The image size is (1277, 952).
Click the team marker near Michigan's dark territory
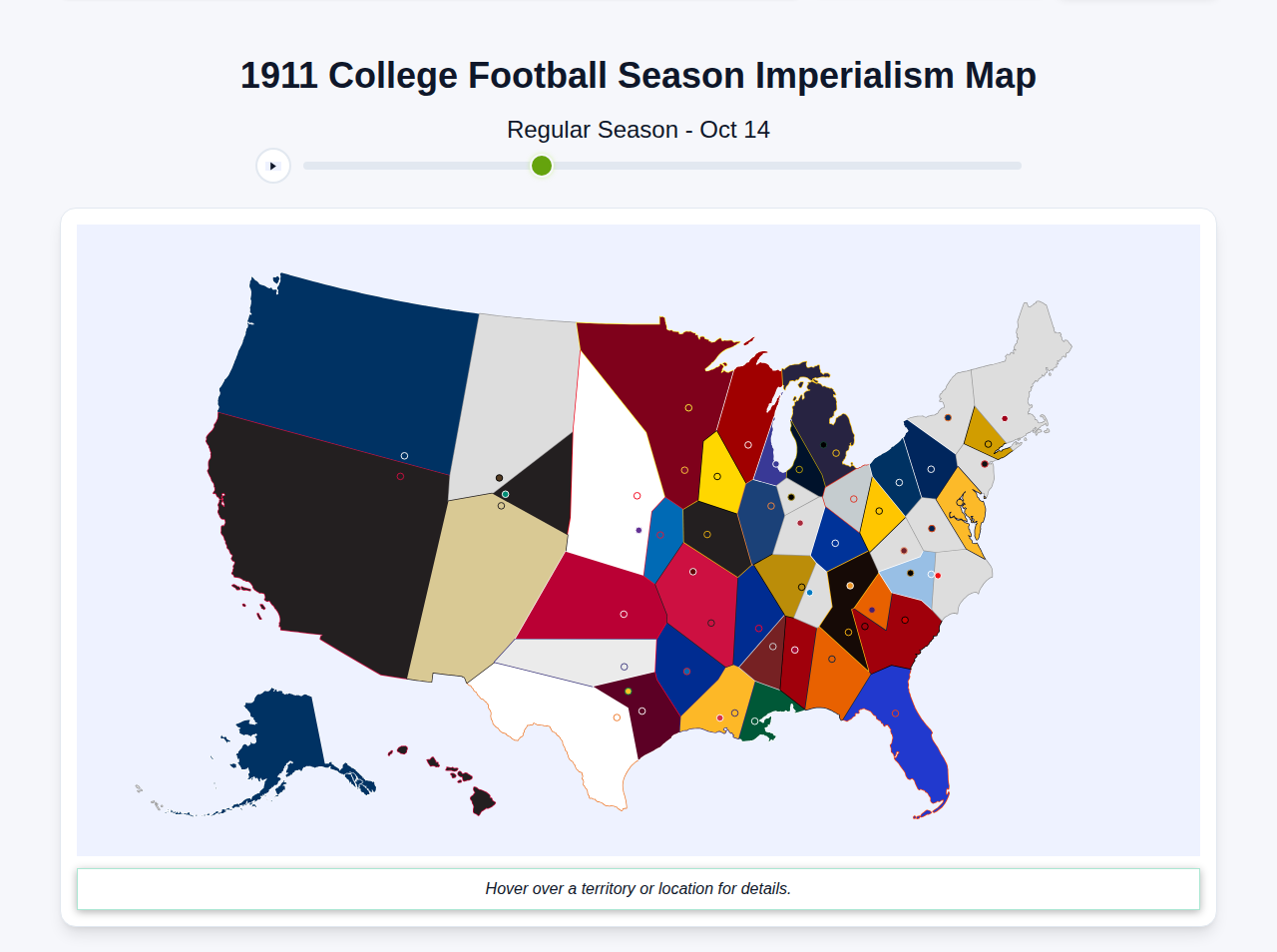[823, 445]
